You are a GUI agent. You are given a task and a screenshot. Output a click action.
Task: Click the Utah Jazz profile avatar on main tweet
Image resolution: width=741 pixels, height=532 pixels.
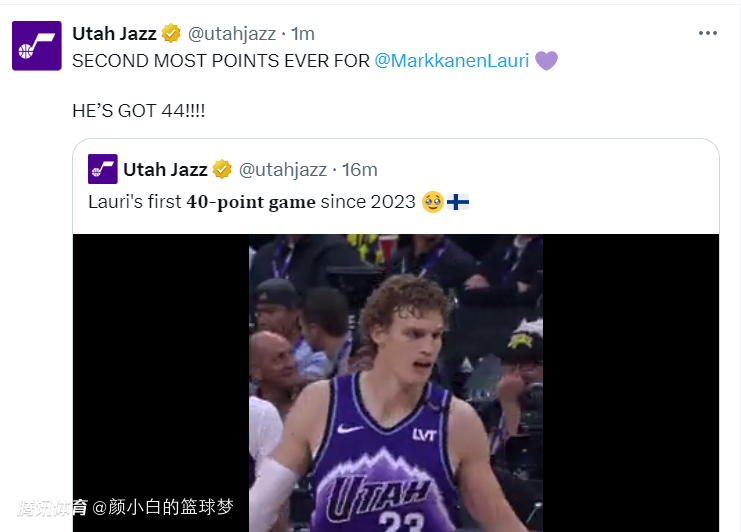[37, 45]
